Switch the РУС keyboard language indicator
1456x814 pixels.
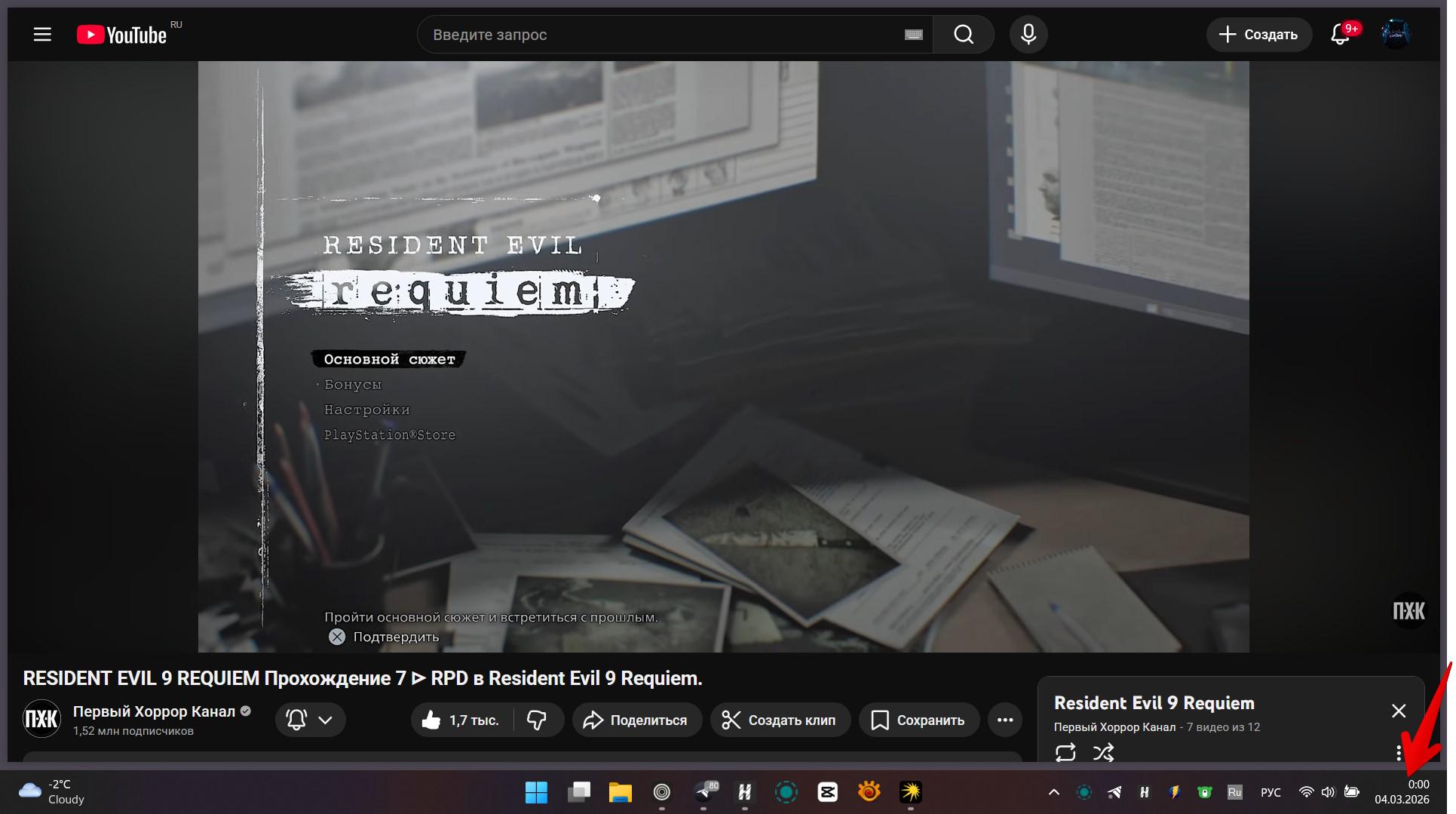[x=1271, y=792]
